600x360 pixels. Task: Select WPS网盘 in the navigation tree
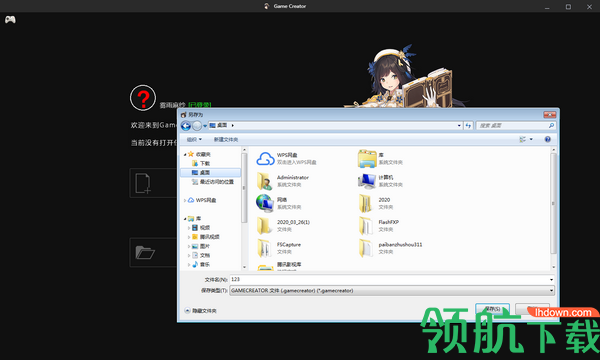pyautogui.click(x=202, y=200)
